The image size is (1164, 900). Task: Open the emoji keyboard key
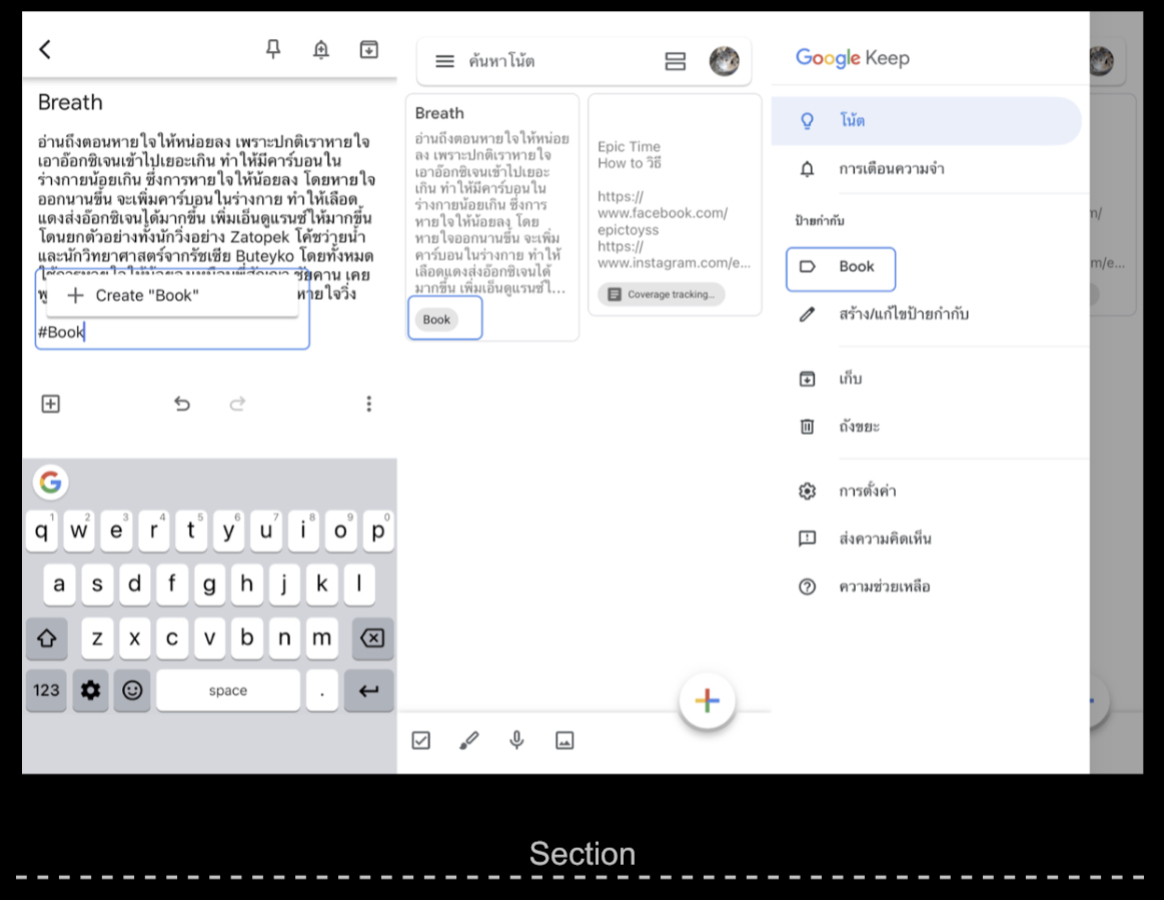pos(132,691)
